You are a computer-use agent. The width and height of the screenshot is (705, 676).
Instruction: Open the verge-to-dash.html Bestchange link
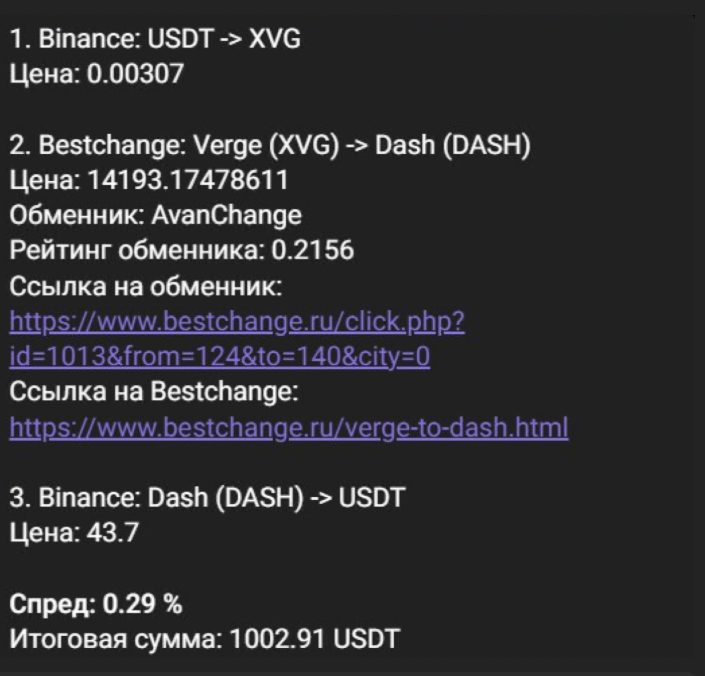pos(289,427)
